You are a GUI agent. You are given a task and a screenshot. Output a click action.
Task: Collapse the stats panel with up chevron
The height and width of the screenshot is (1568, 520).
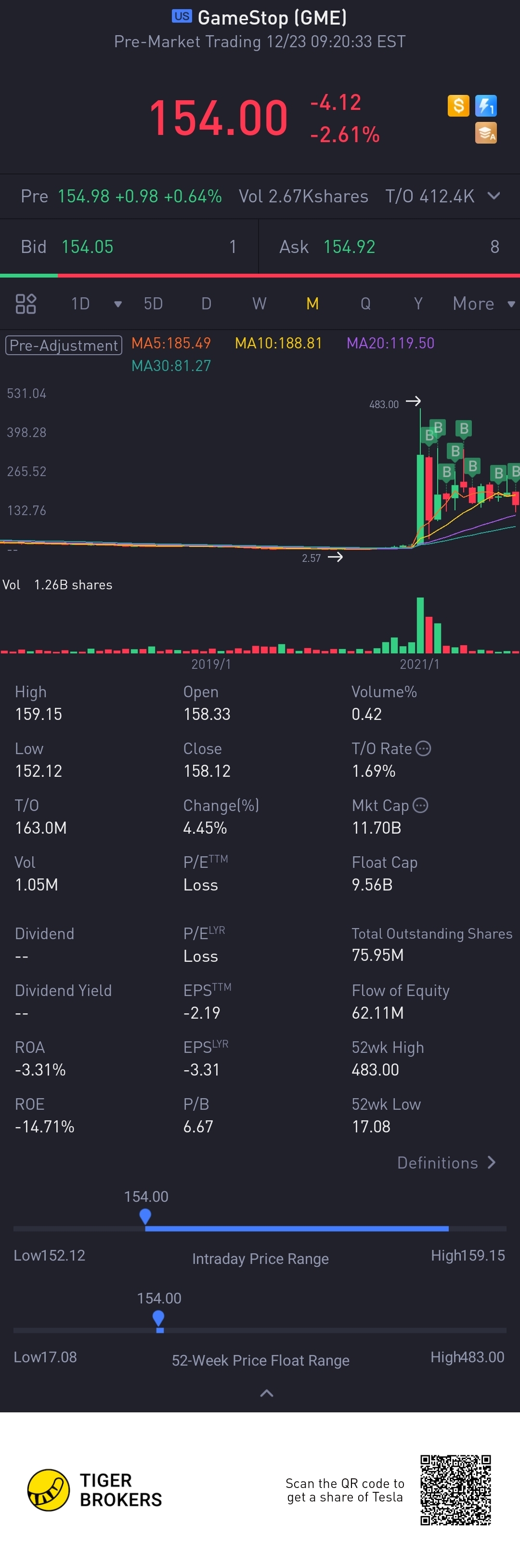click(x=266, y=1393)
